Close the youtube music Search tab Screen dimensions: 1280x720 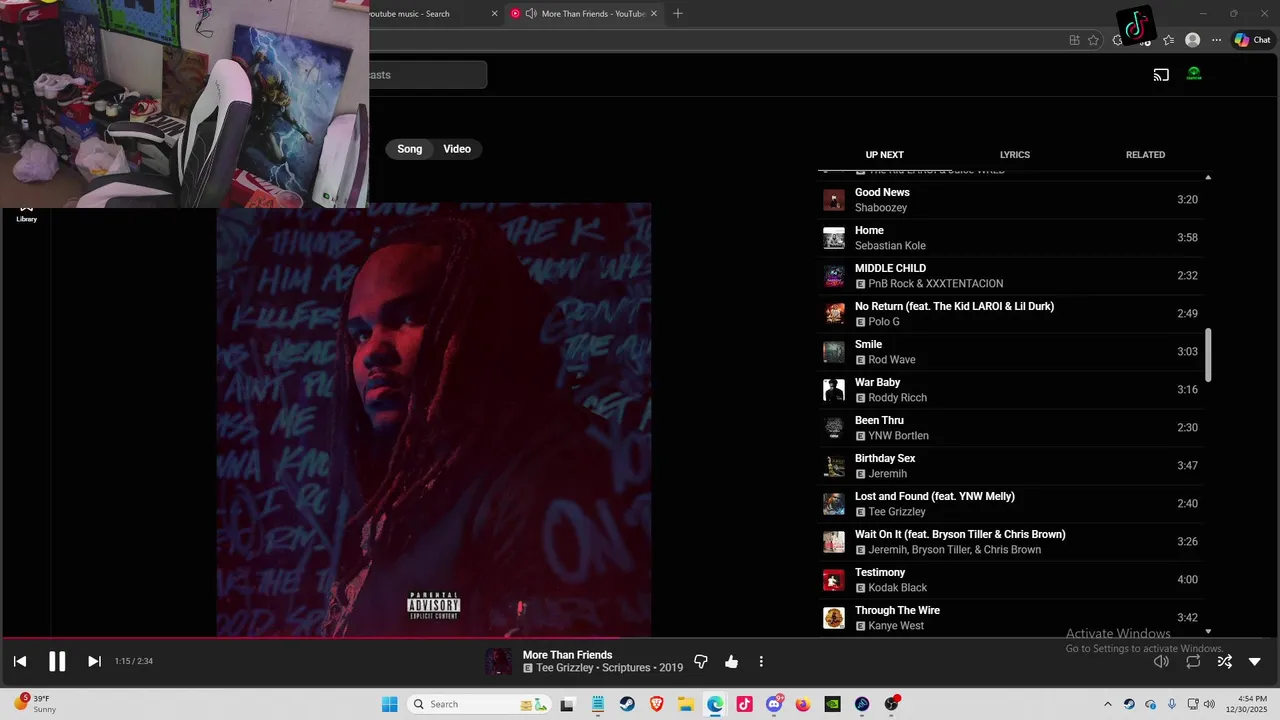(494, 14)
